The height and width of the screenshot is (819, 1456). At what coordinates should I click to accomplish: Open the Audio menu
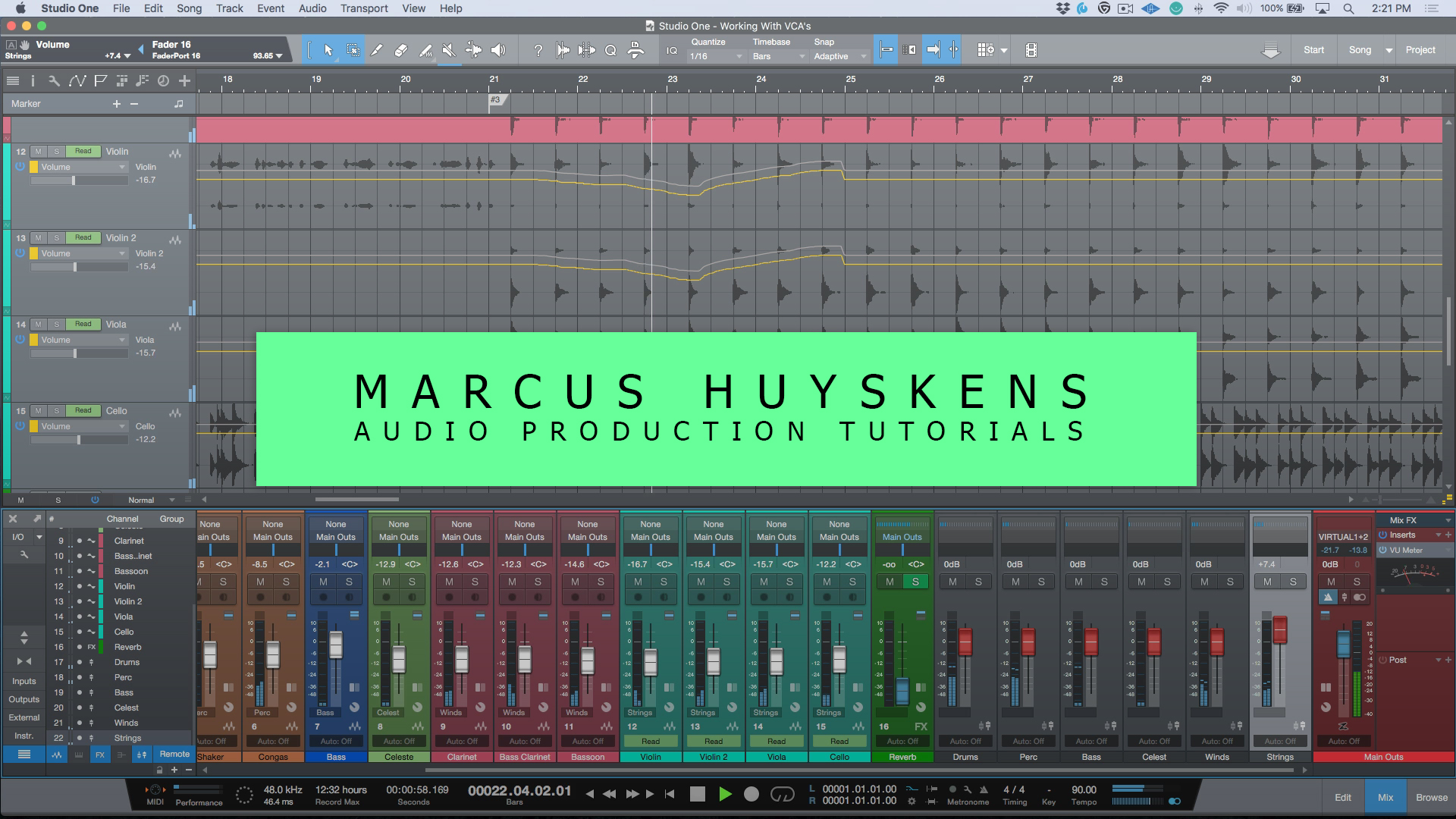tap(312, 8)
